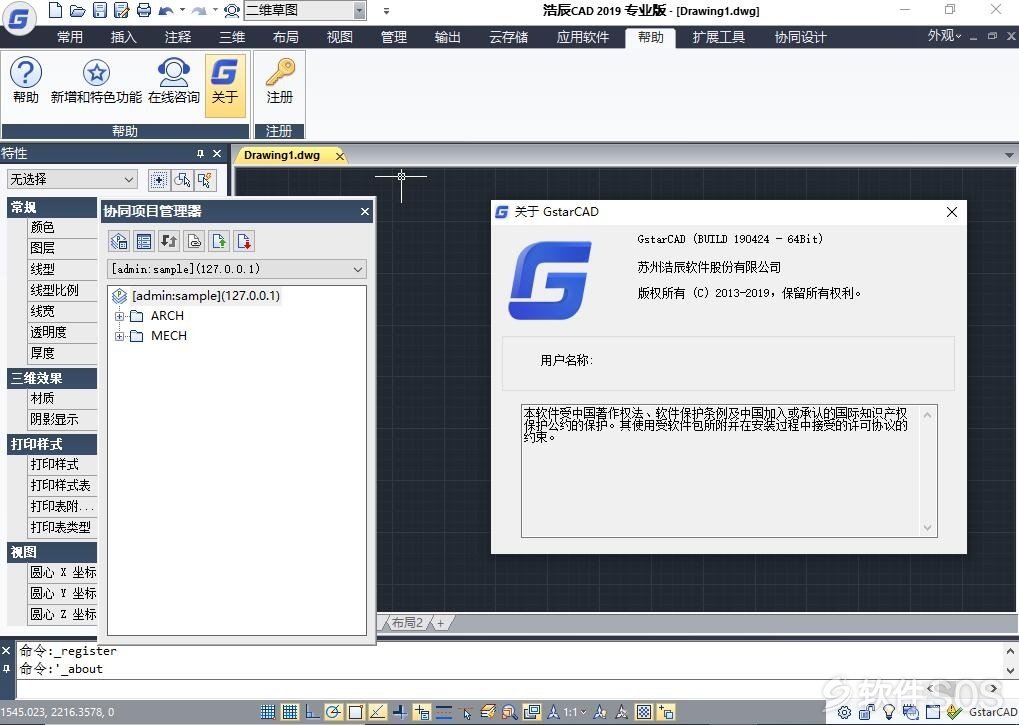Viewport: 1019px width, 725px height.
Task: Click the attachment document icon in 协同项目管理器
Action: 194,242
